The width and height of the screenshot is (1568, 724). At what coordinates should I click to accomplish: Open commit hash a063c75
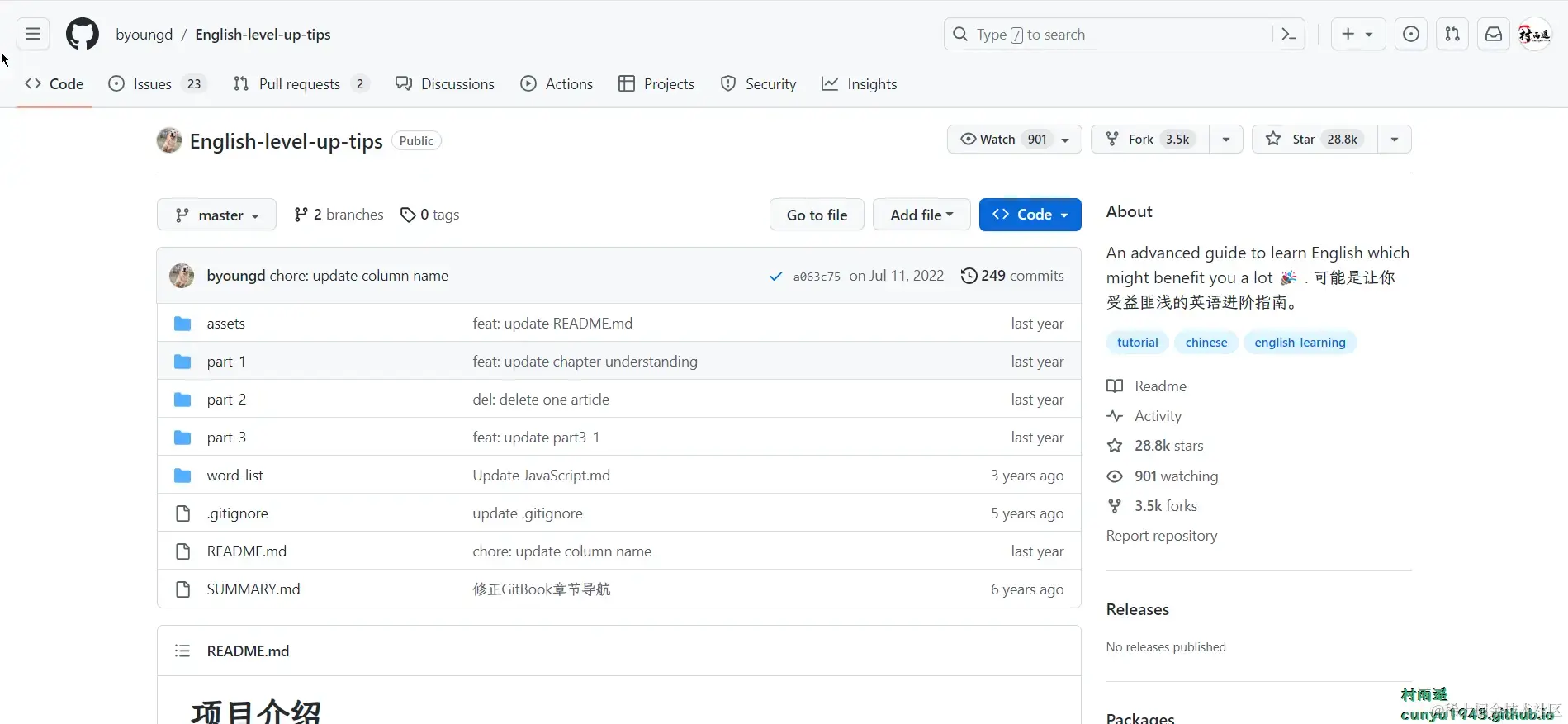[817, 277]
